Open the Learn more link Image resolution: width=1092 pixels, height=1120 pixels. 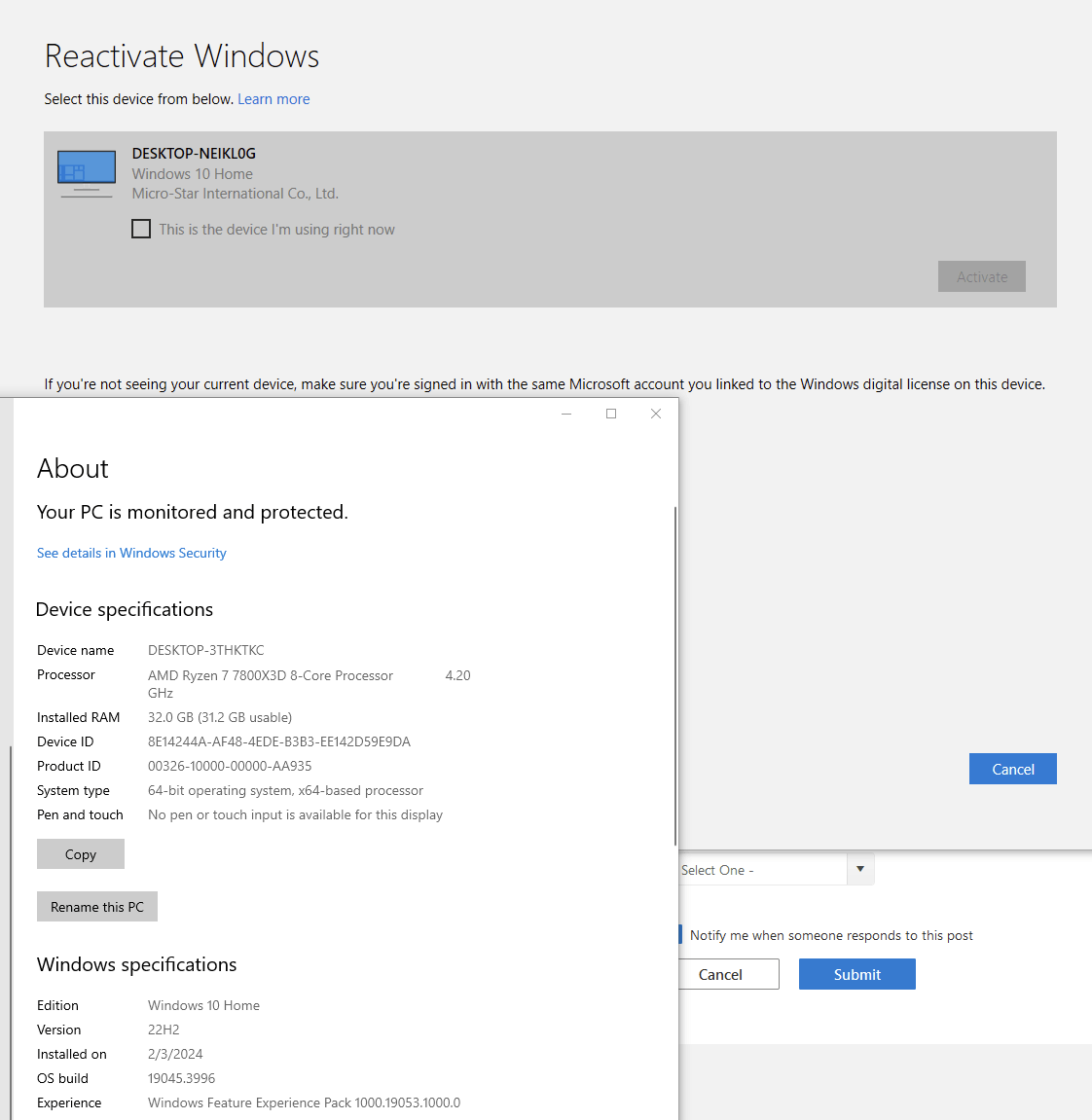point(273,99)
